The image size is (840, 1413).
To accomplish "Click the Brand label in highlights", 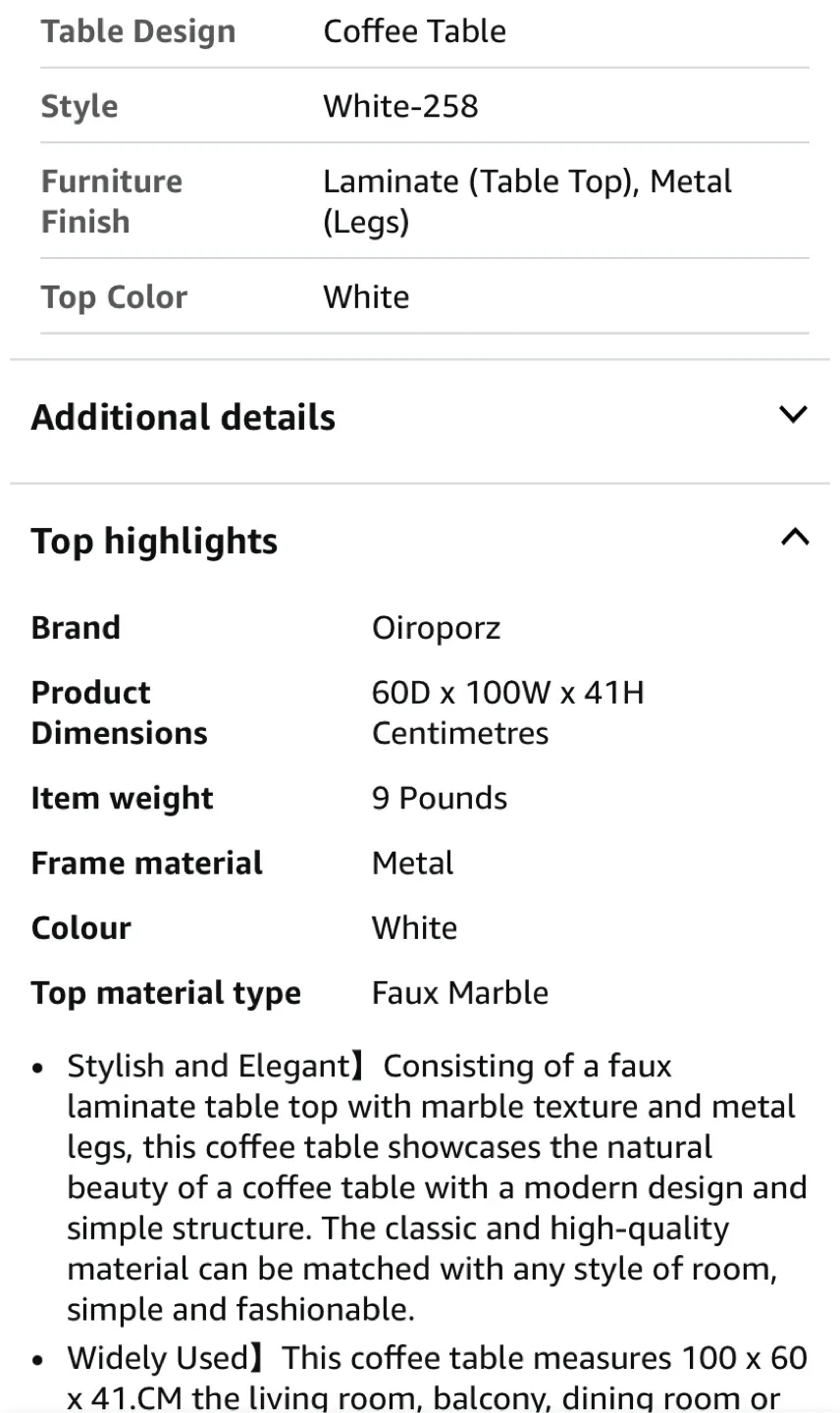I will point(75,627).
